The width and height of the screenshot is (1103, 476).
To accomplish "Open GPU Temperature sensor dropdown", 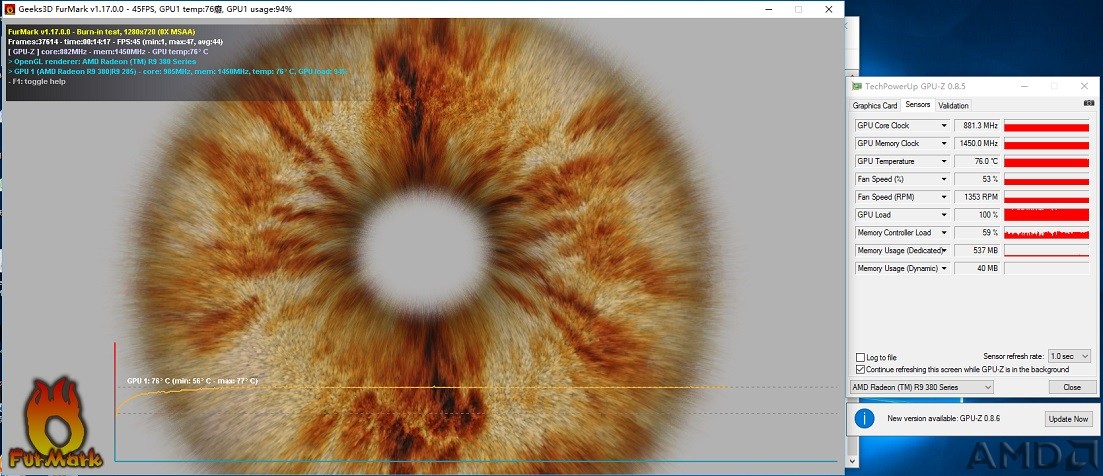I will [944, 162].
